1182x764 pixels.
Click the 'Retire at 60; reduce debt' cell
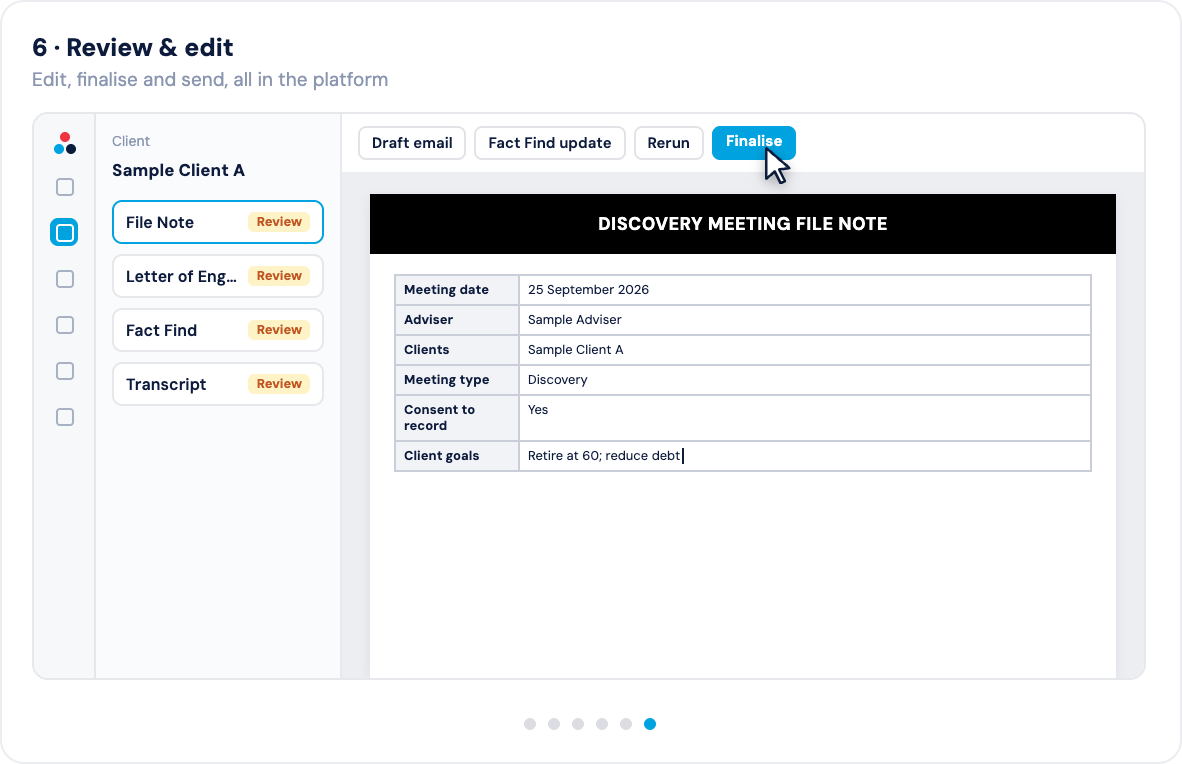tap(805, 456)
